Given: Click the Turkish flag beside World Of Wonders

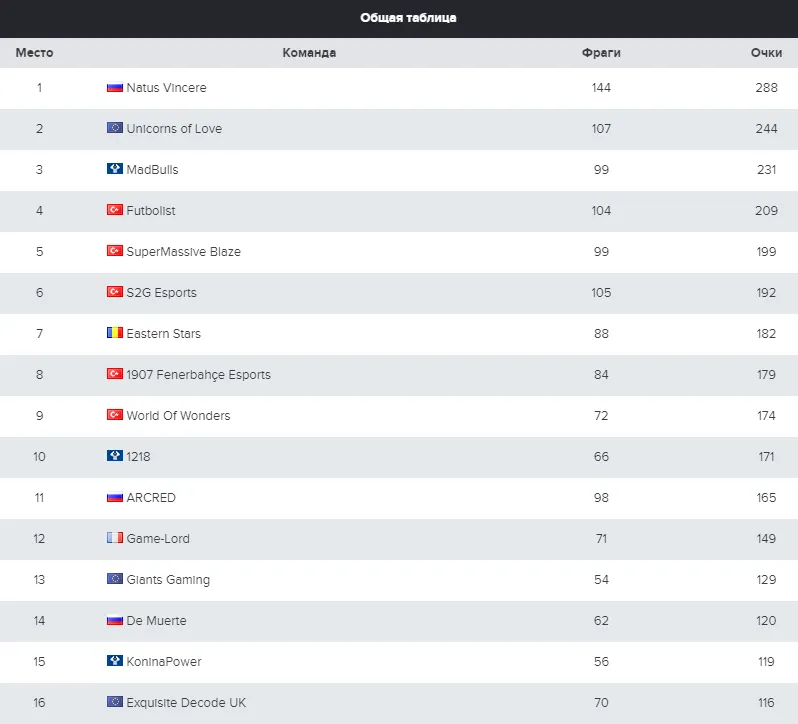Looking at the screenshot, I should click(x=115, y=415).
